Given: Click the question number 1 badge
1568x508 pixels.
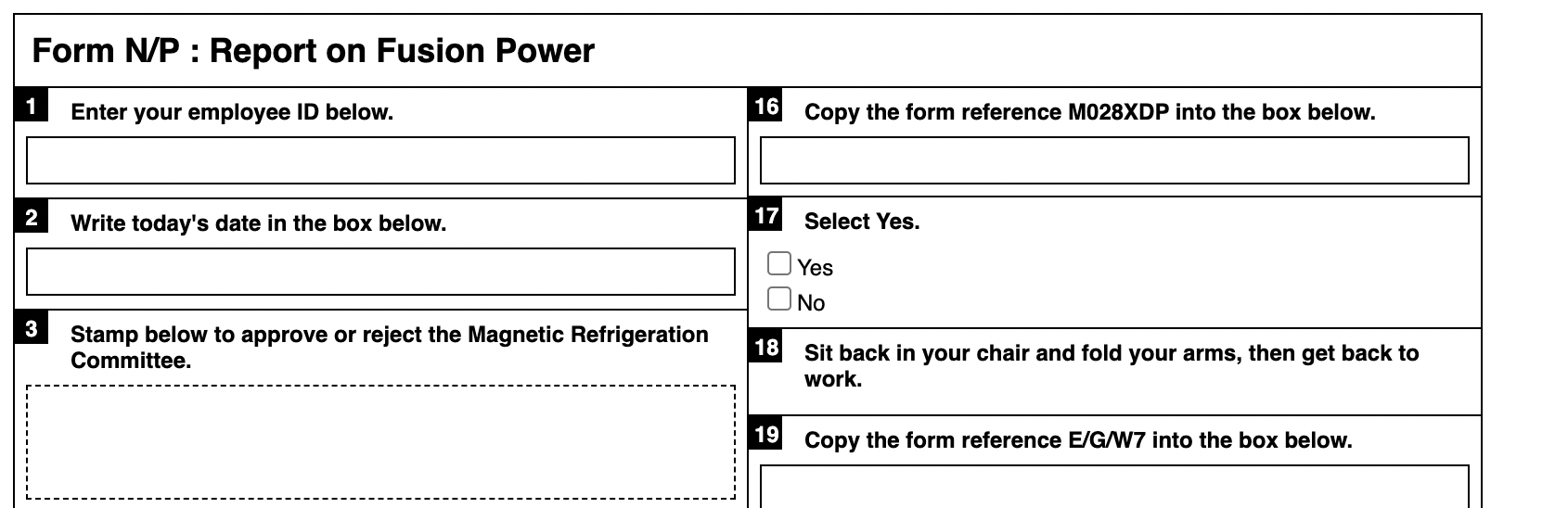Looking at the screenshot, I should pos(32,107).
